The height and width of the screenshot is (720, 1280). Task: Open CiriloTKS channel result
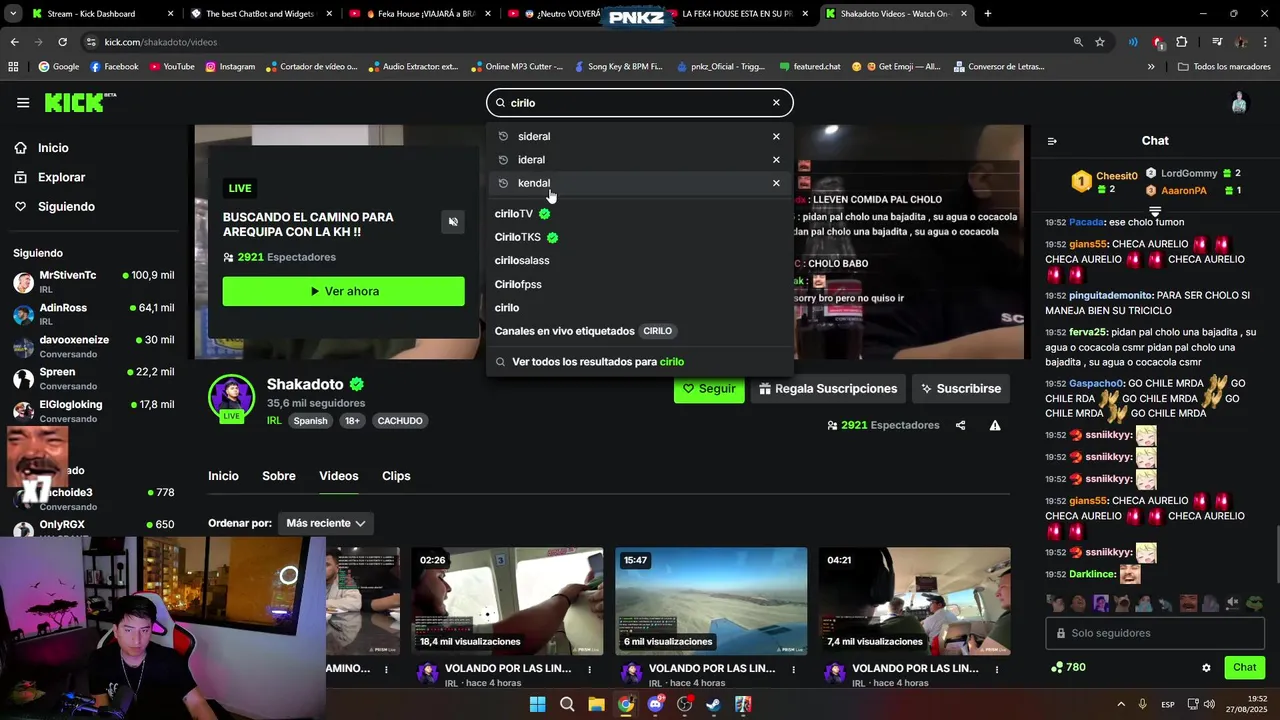pos(526,237)
